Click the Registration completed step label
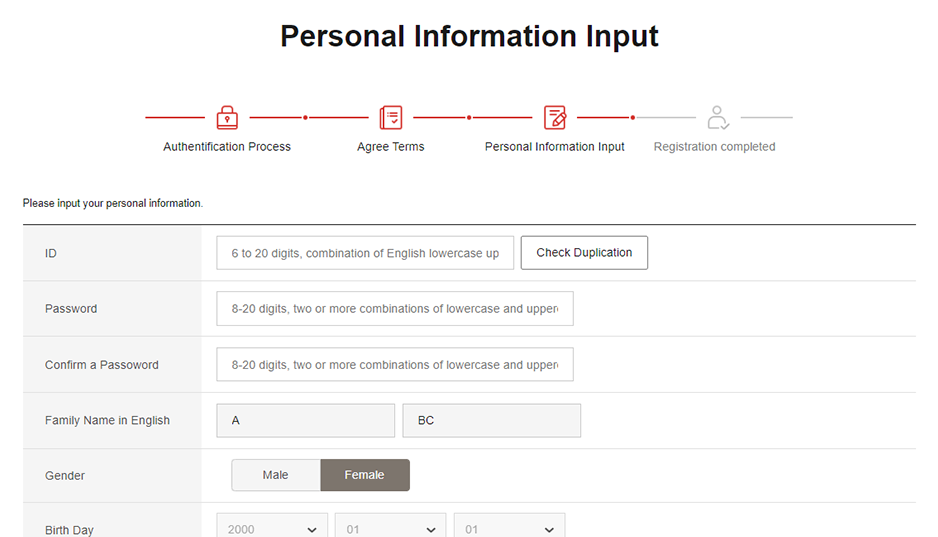 point(714,147)
